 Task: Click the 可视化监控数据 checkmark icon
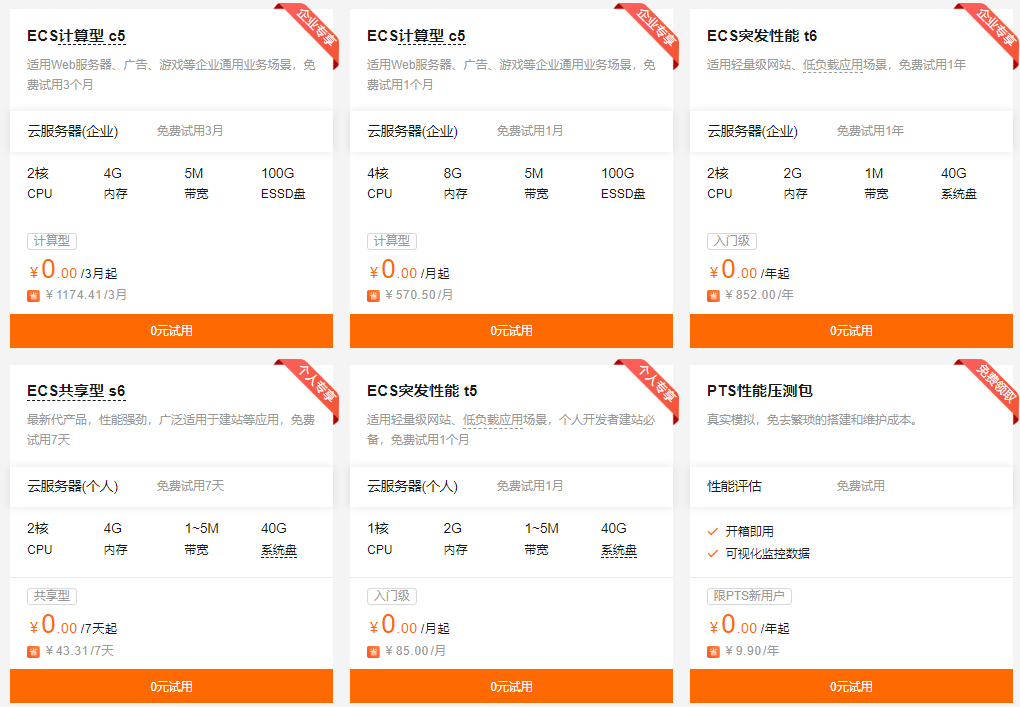coord(712,554)
